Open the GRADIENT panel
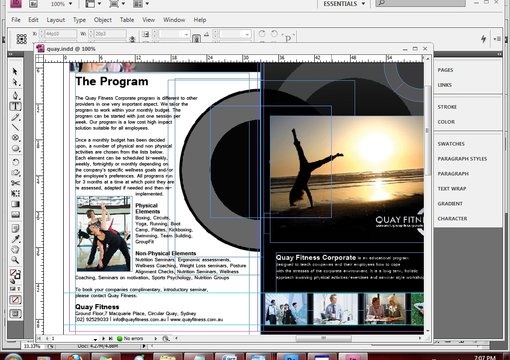The width and height of the screenshot is (510, 360). [450, 204]
